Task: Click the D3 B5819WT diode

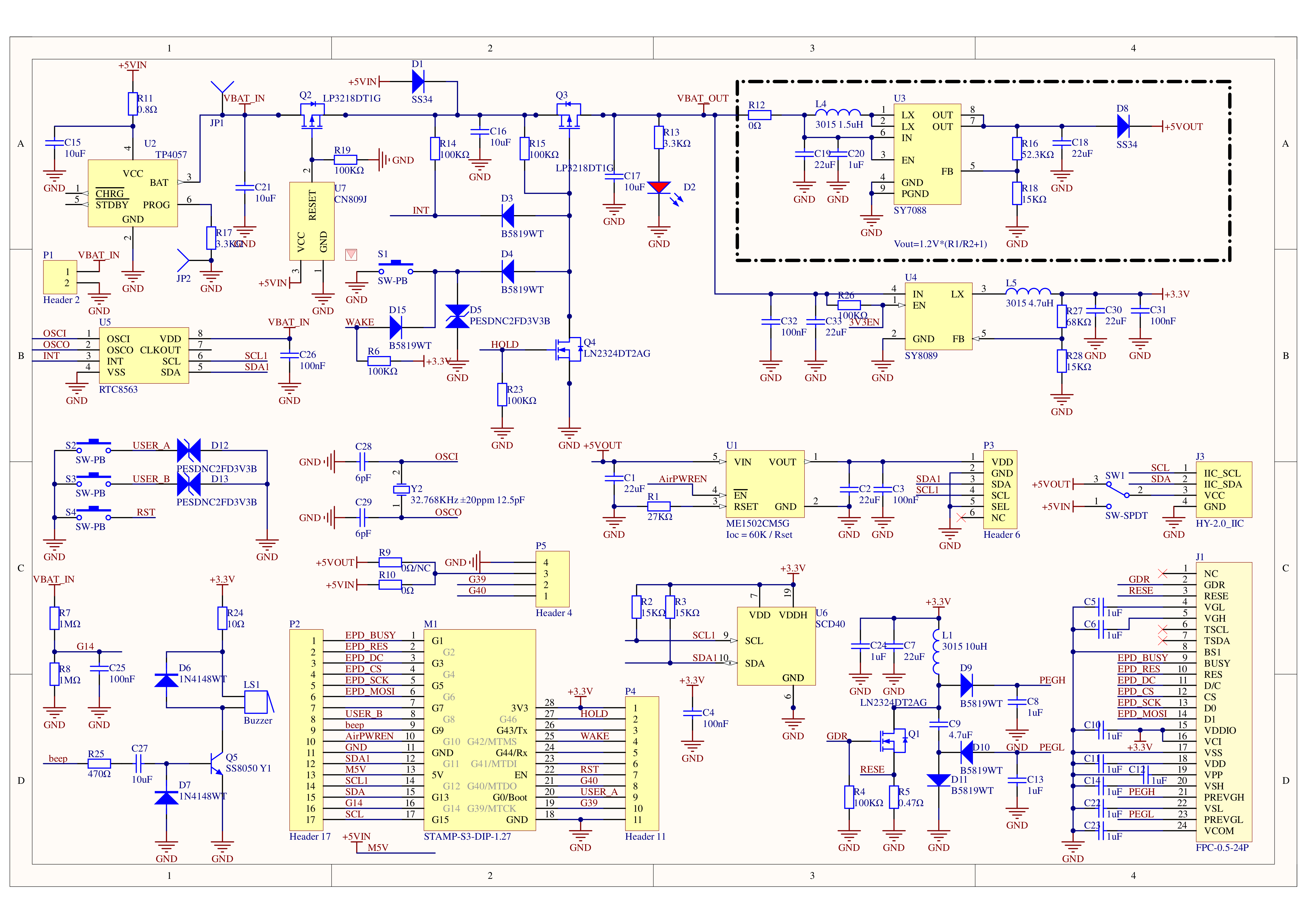Action: click(x=507, y=215)
